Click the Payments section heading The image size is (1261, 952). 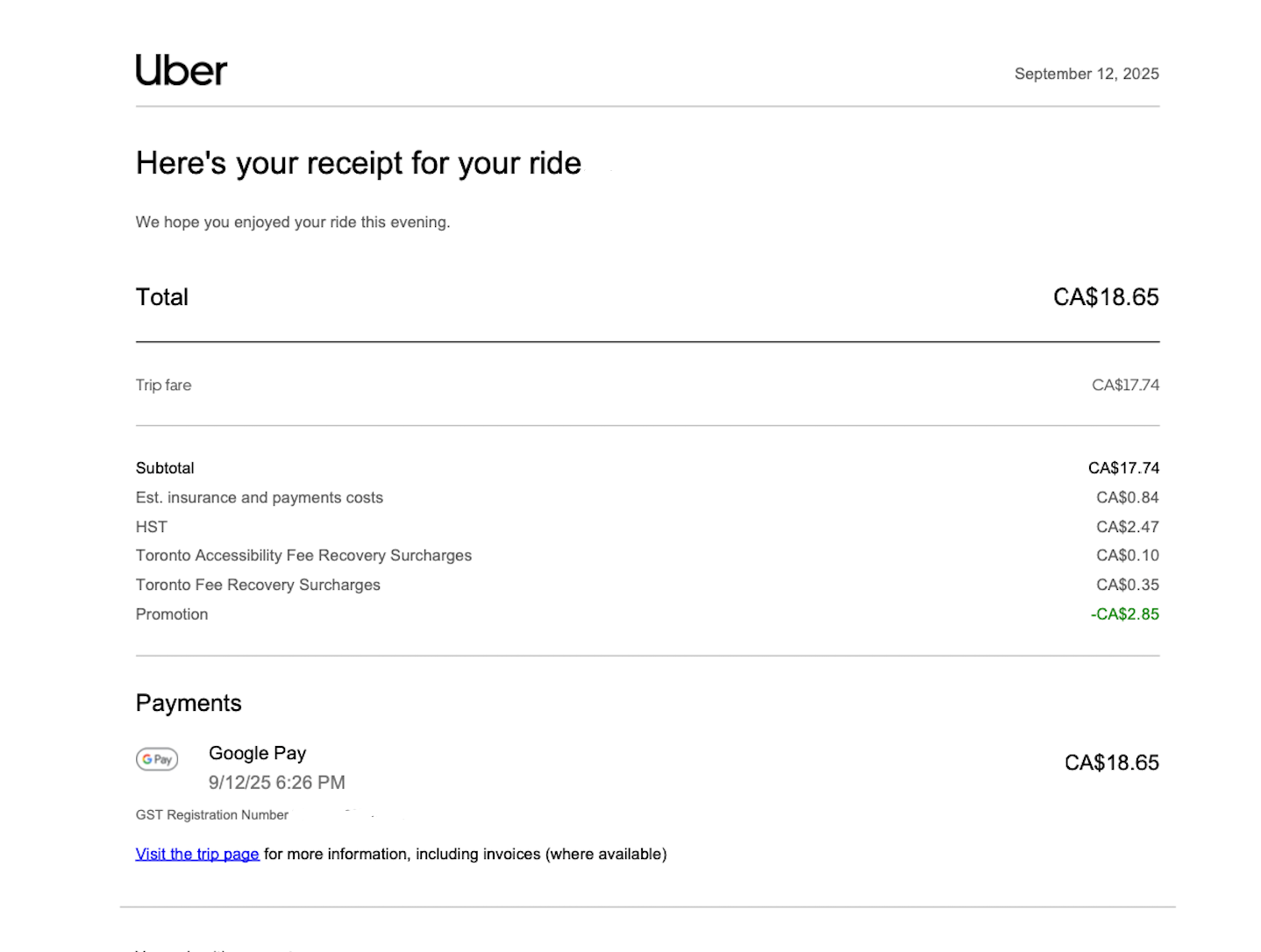(189, 703)
